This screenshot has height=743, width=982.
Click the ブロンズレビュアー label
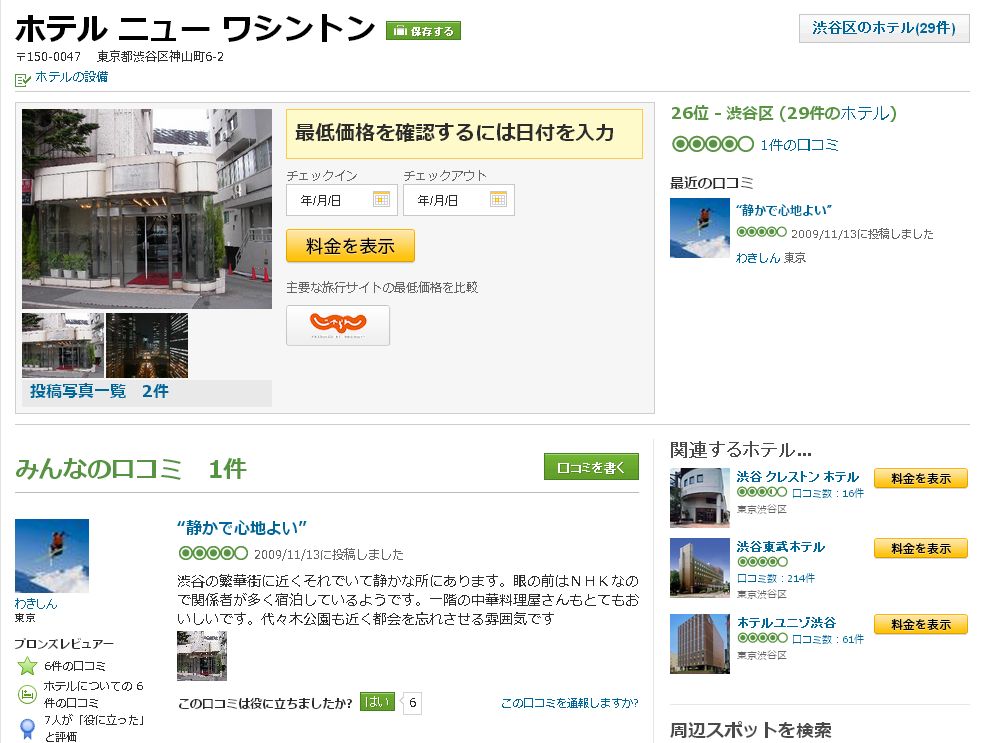[64, 644]
